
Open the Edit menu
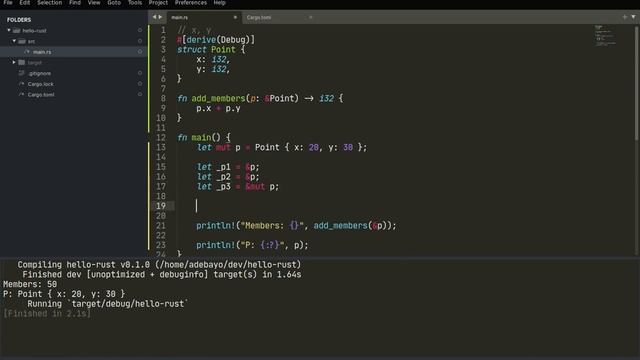coord(24,2)
